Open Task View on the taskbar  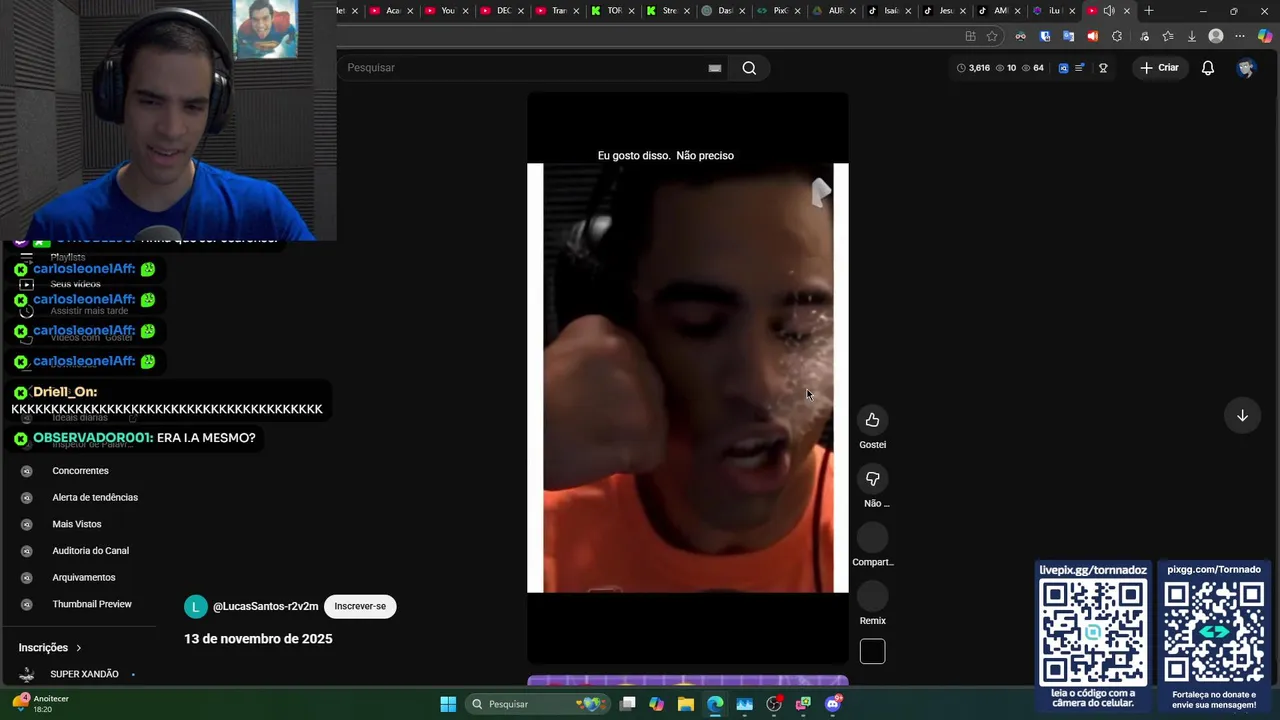[x=628, y=704]
